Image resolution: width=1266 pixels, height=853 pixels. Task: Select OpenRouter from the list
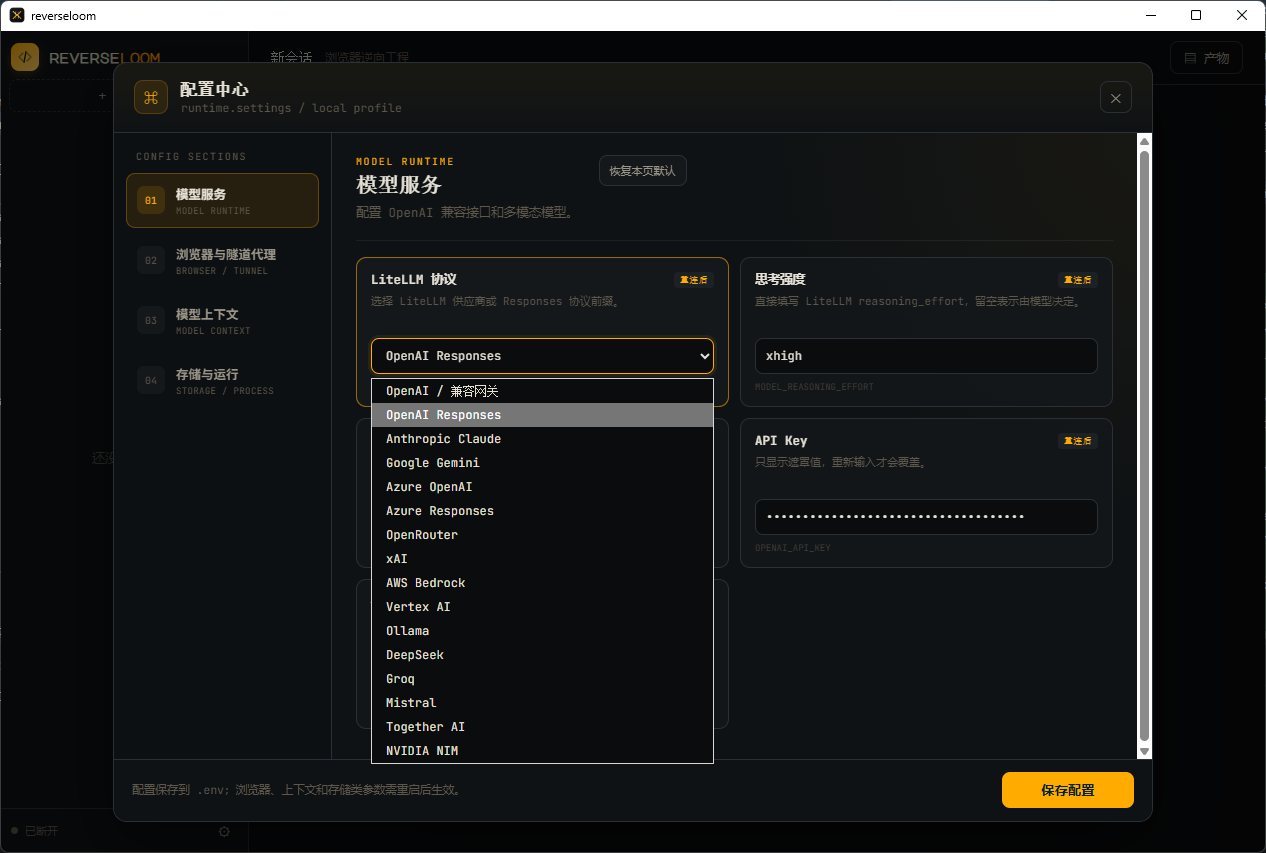coord(542,535)
